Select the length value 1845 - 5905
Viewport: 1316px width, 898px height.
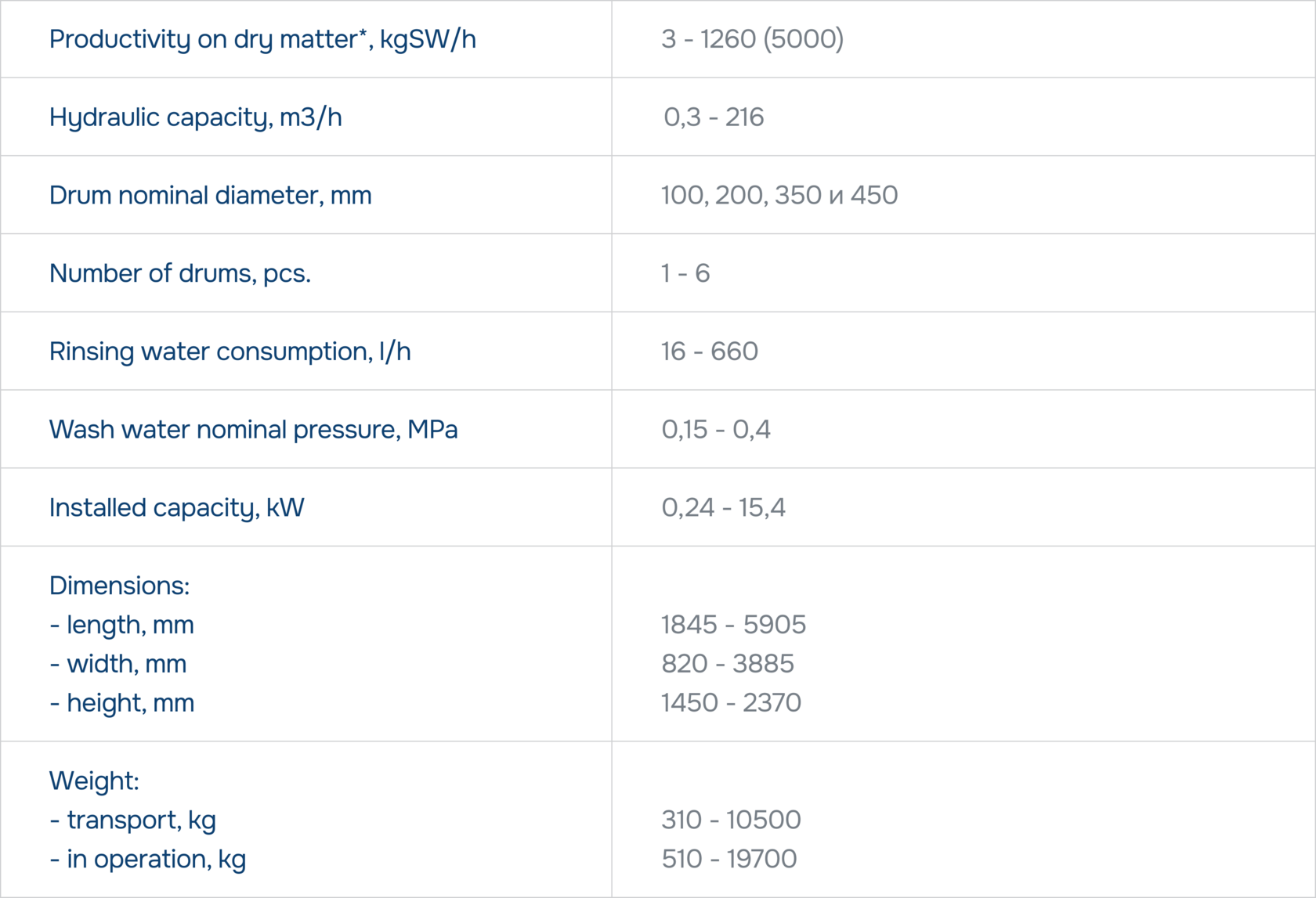pos(733,625)
